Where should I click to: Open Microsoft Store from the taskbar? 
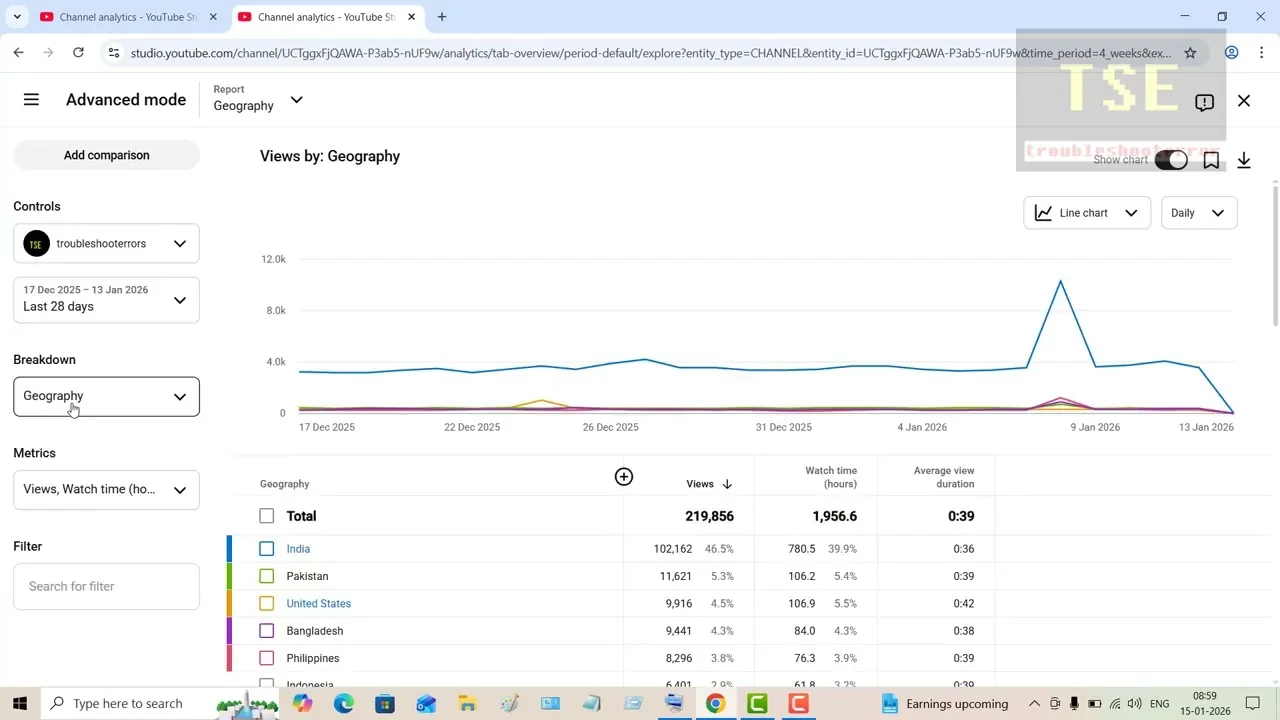click(x=385, y=704)
